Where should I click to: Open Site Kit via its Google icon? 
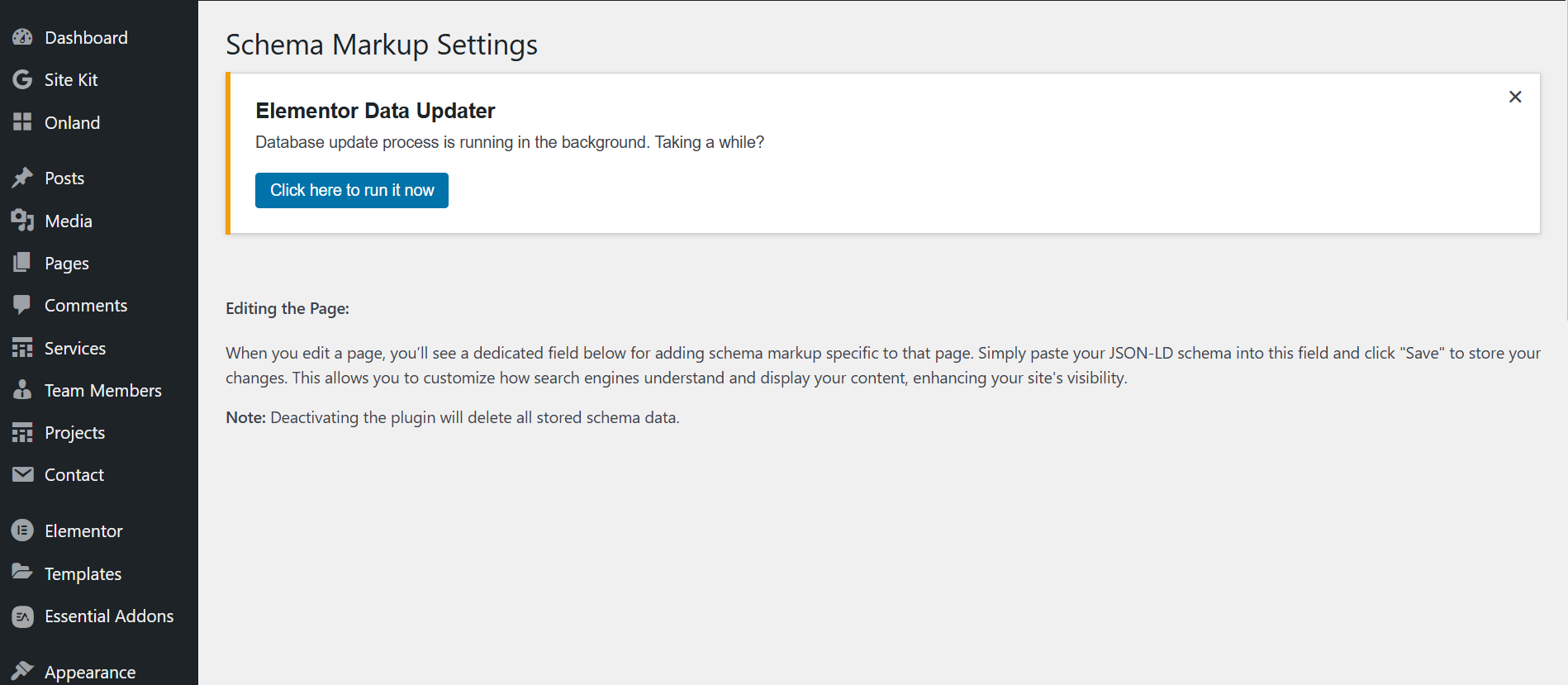pyautogui.click(x=22, y=79)
